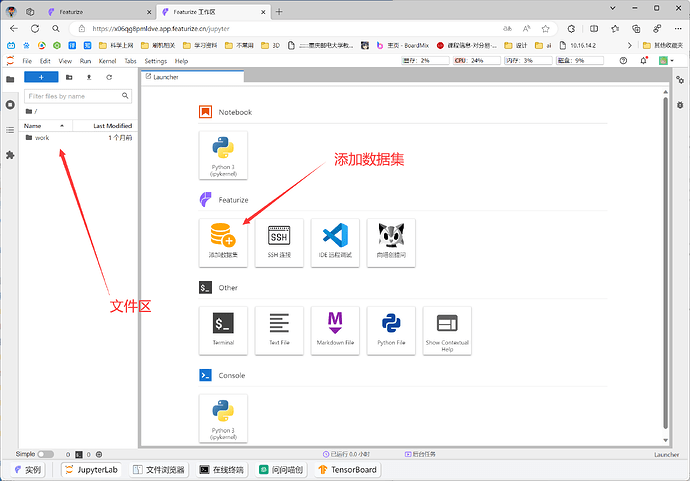Sort files by Name column

point(46,126)
